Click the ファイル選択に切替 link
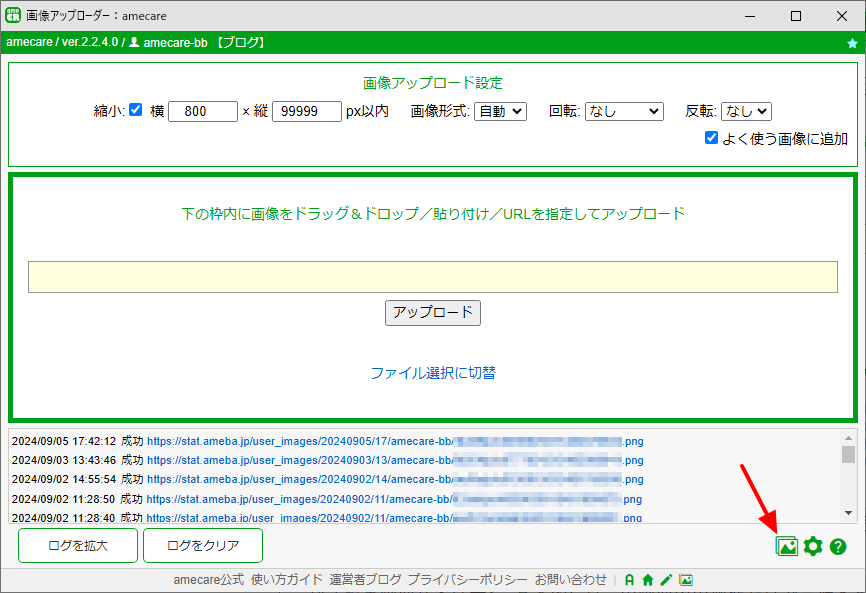 pyautogui.click(x=433, y=373)
